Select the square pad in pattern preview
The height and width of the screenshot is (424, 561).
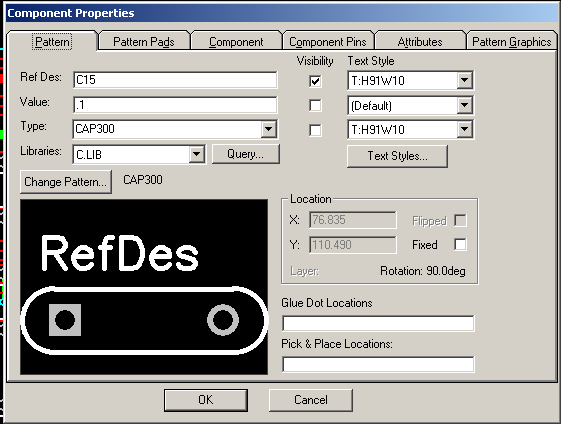[65, 320]
